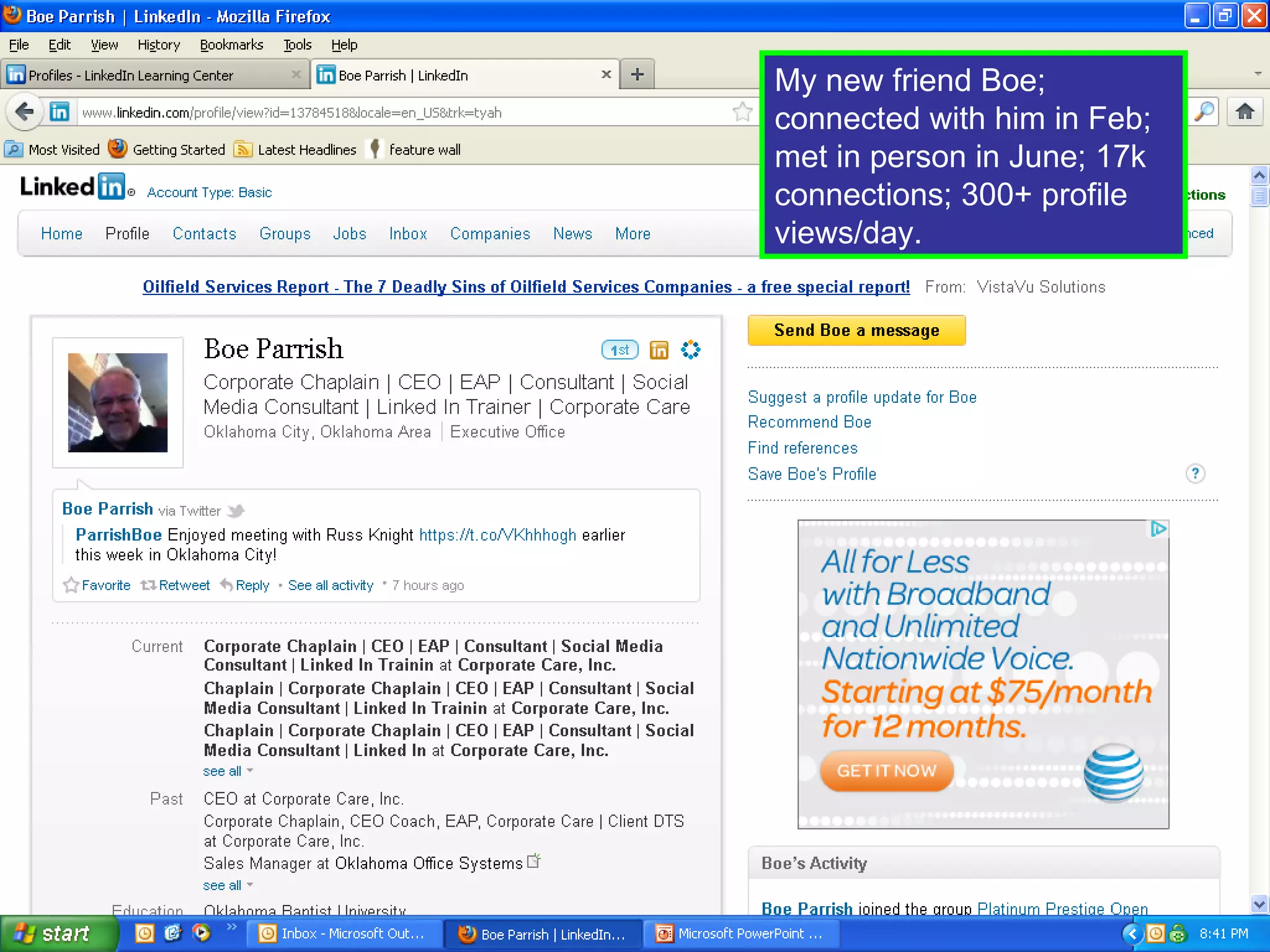Click the external link icon beside Oklahoma Office Systems

tap(534, 861)
